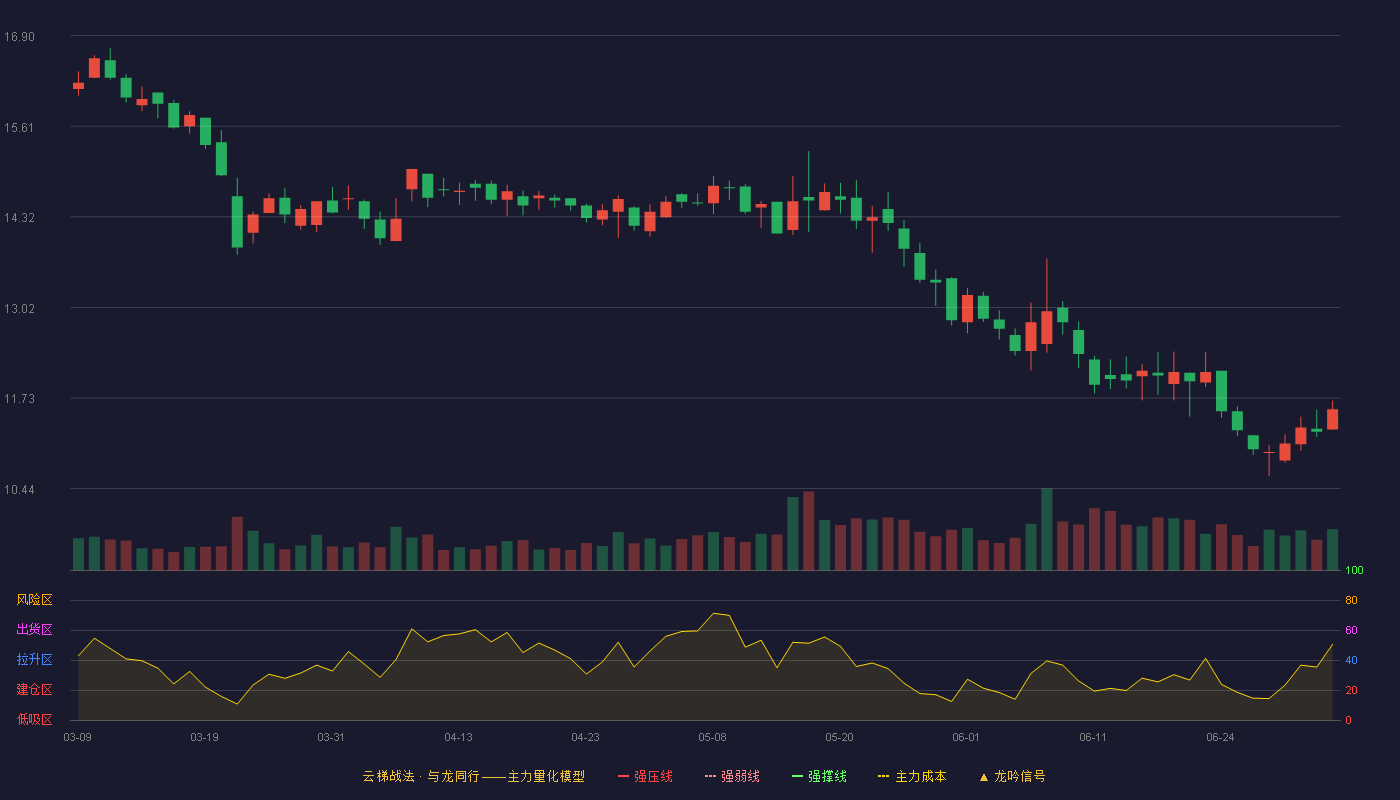The height and width of the screenshot is (800, 1400).
Task: Select the last candlestick on the chart
Action: pos(1332,418)
